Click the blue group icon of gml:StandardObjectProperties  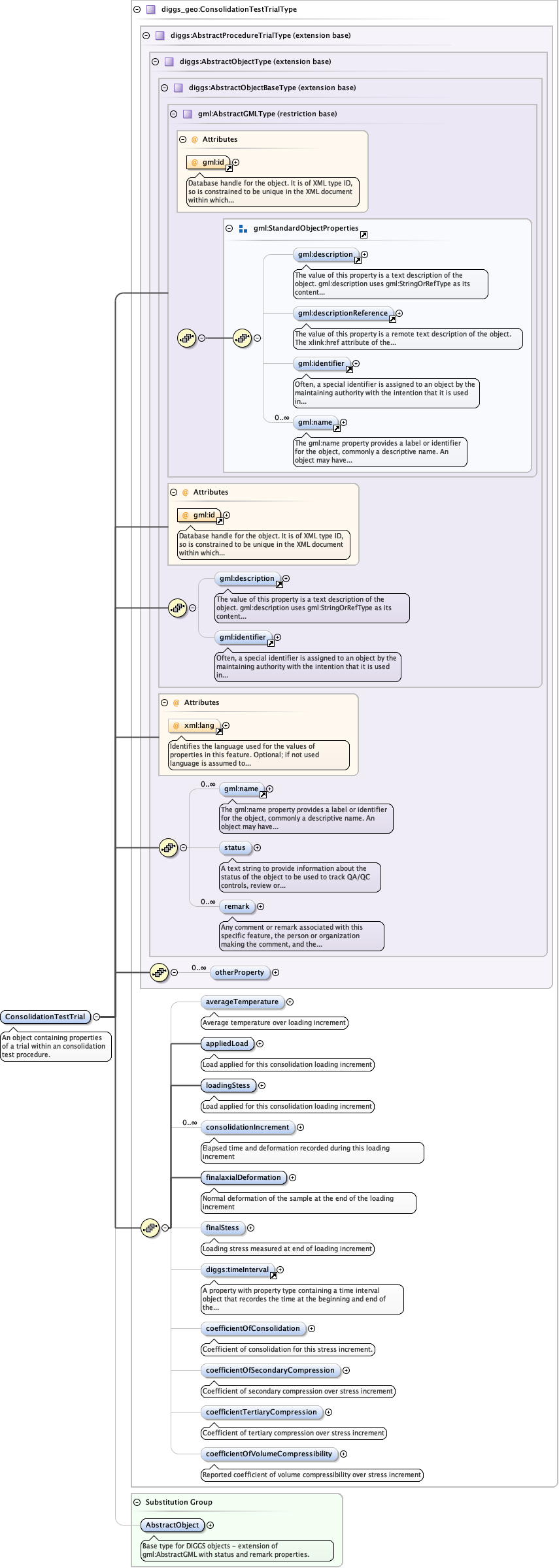[x=243, y=228]
